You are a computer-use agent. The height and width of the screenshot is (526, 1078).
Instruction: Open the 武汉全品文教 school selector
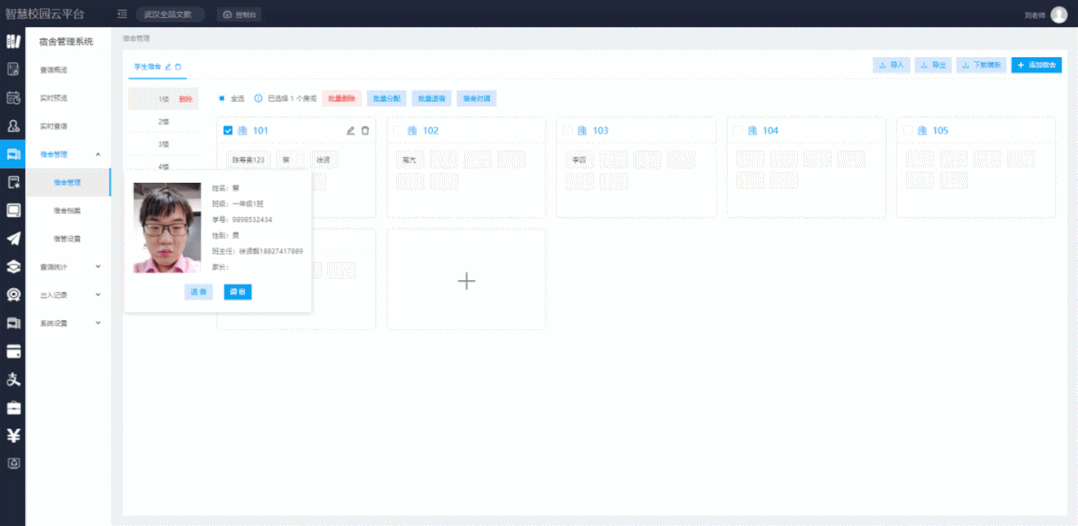click(x=170, y=14)
